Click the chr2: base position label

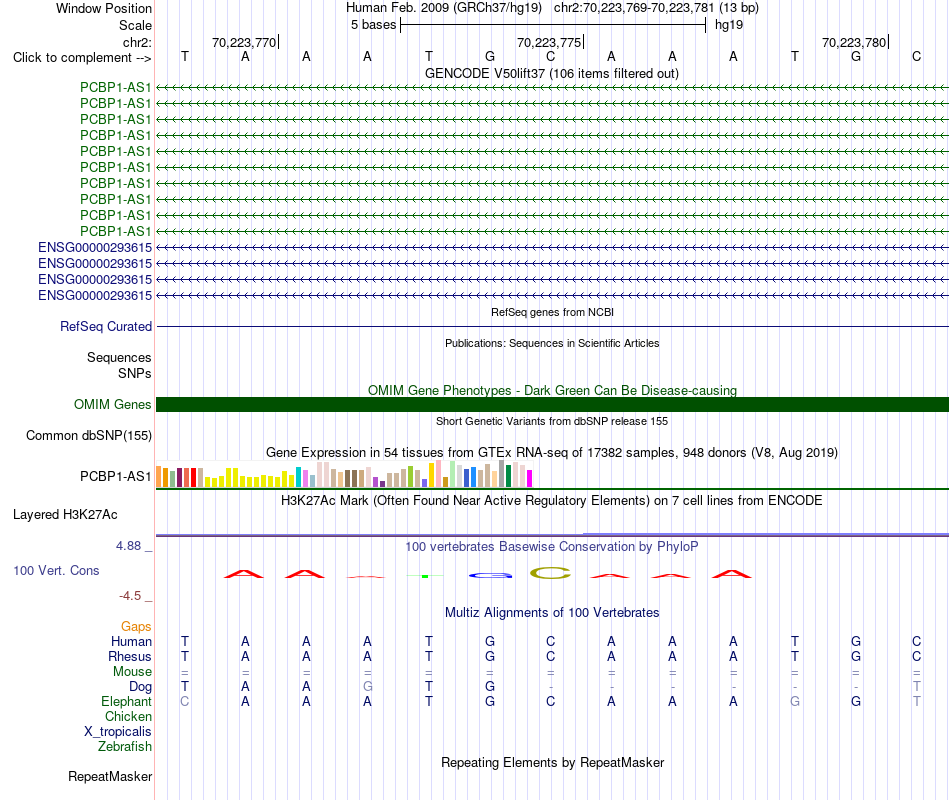point(137,42)
